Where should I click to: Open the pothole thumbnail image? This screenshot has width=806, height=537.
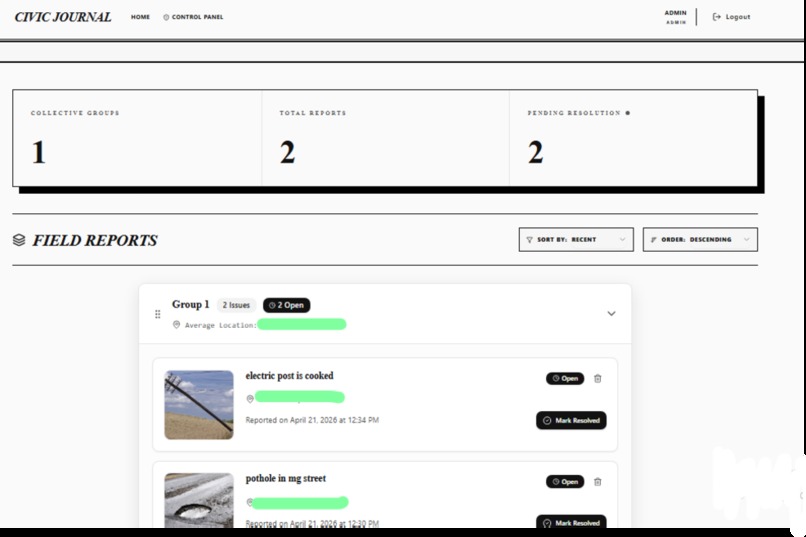click(199, 501)
